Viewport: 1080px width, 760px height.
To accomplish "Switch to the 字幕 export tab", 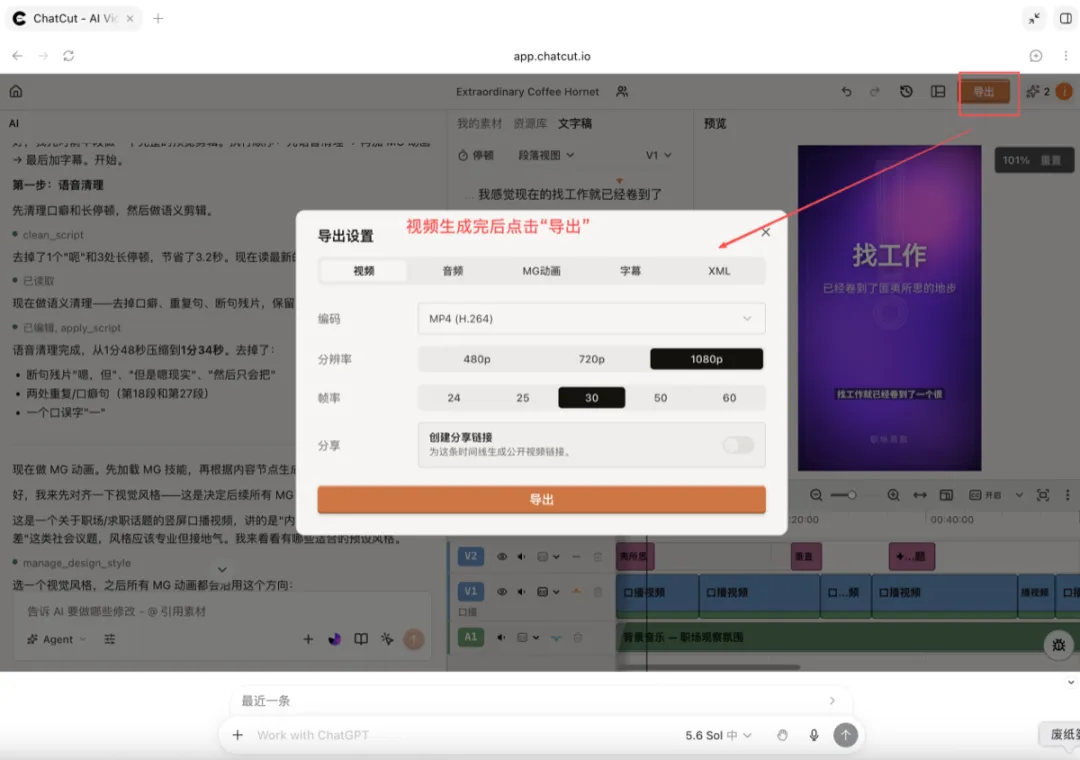I will point(630,271).
